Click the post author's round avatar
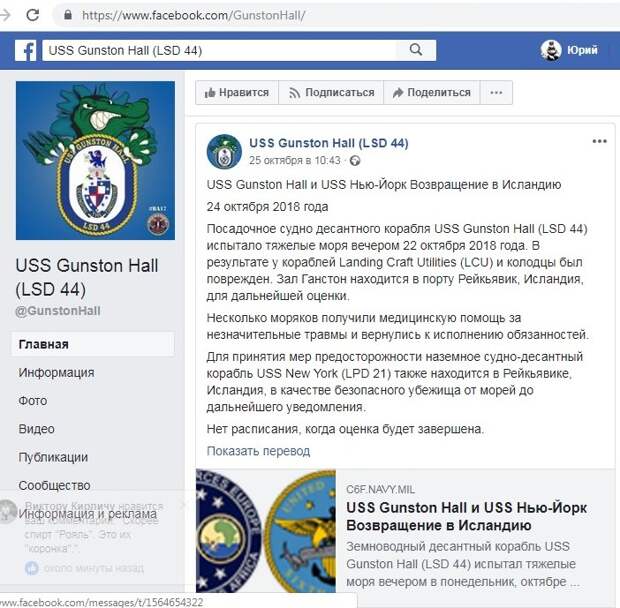Screen dimensions: 620x608 [224, 151]
